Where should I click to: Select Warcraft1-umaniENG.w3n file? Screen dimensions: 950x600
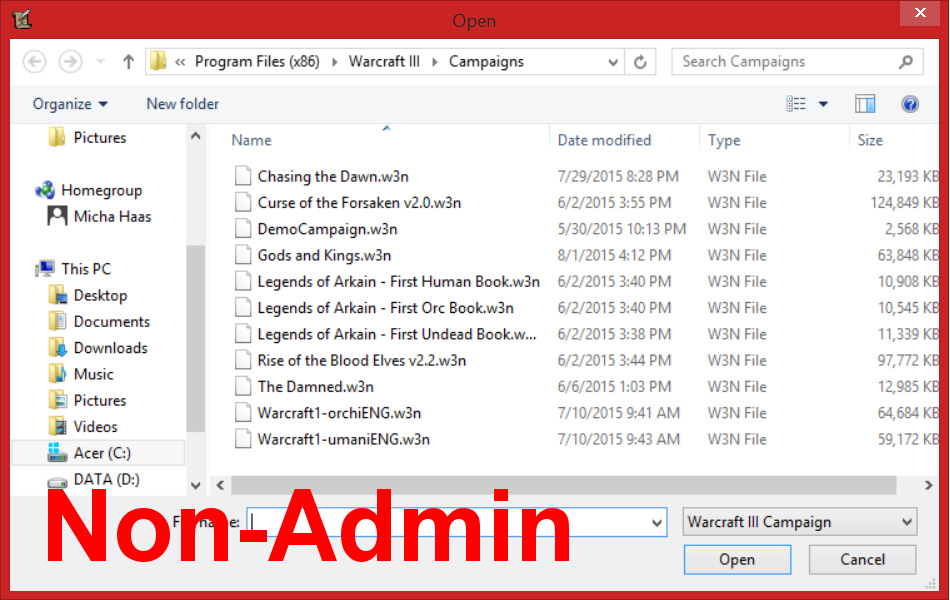(x=344, y=439)
